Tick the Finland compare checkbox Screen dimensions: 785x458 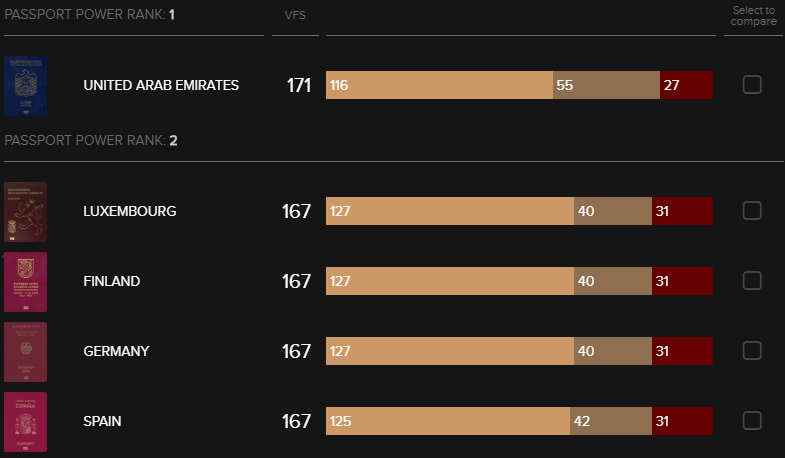[752, 281]
